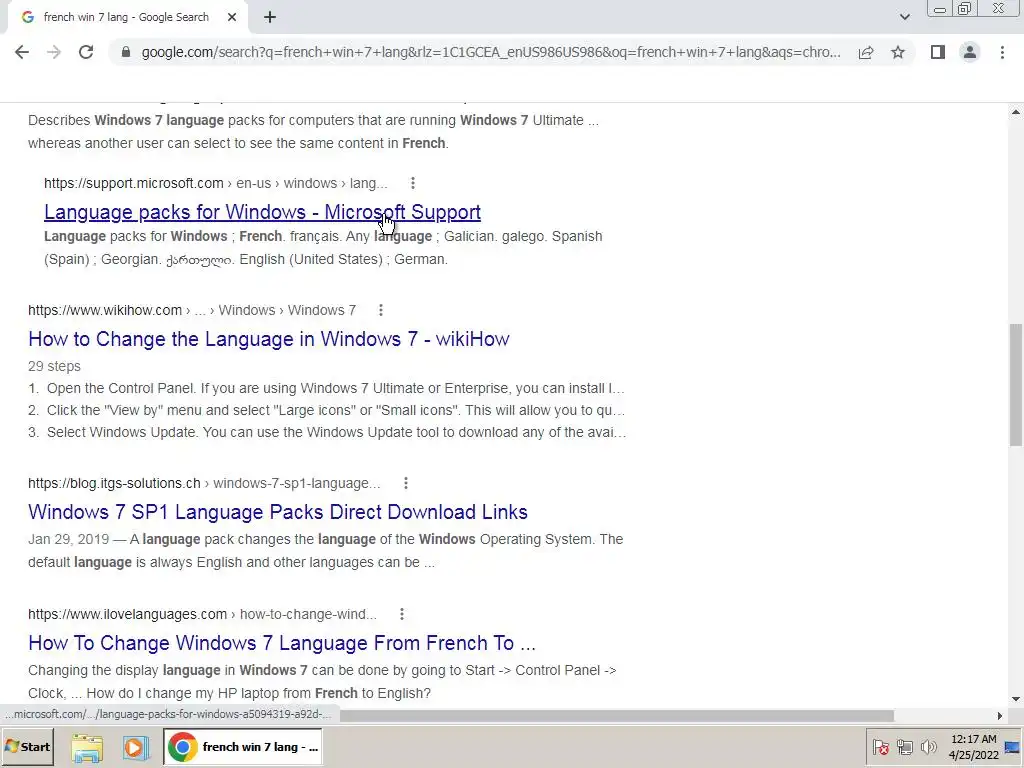Click the support.microsoft.com URL breadcrumb
The image size is (1024, 768).
(x=216, y=184)
